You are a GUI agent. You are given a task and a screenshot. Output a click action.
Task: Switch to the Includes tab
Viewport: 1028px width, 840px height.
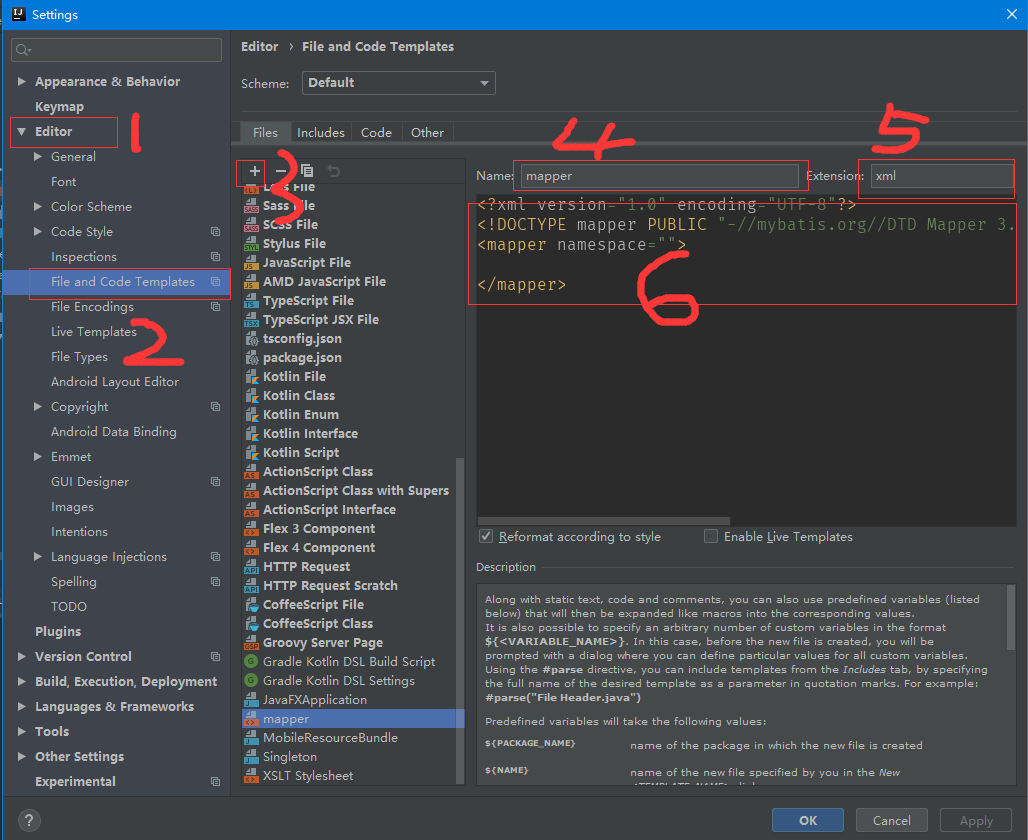(x=321, y=132)
